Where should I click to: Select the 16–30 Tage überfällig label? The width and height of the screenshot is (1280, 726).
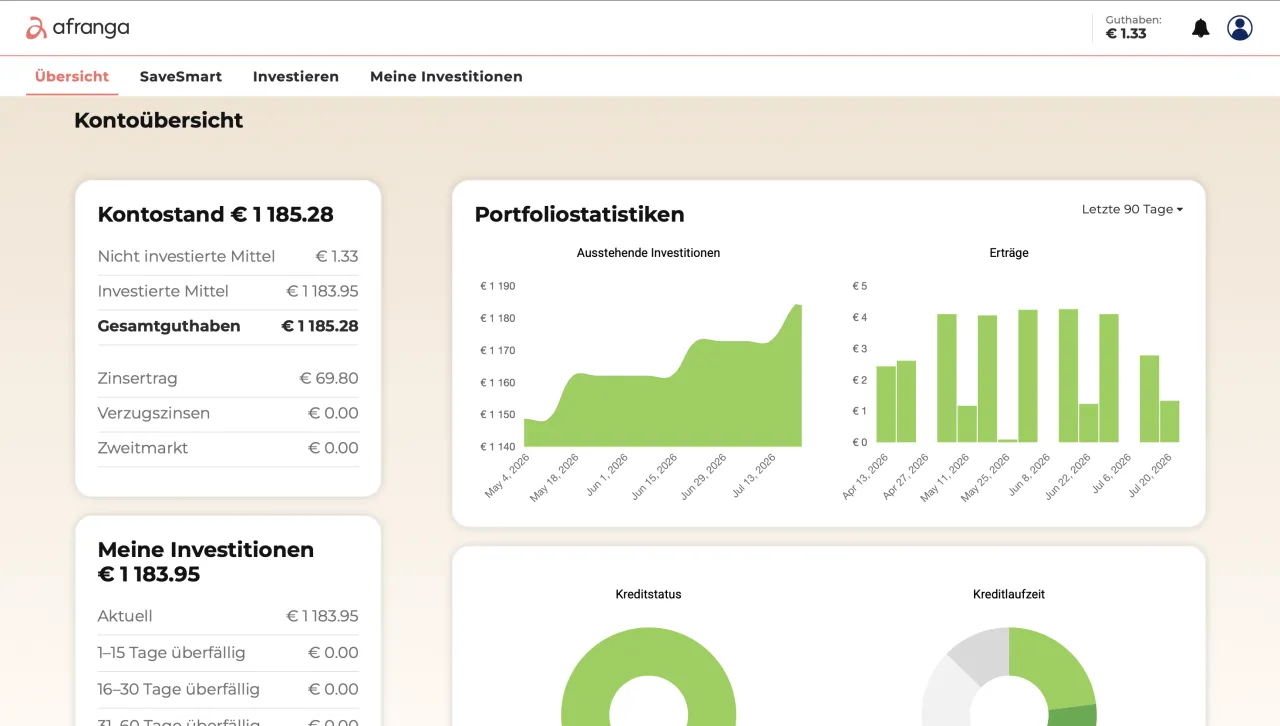click(179, 689)
